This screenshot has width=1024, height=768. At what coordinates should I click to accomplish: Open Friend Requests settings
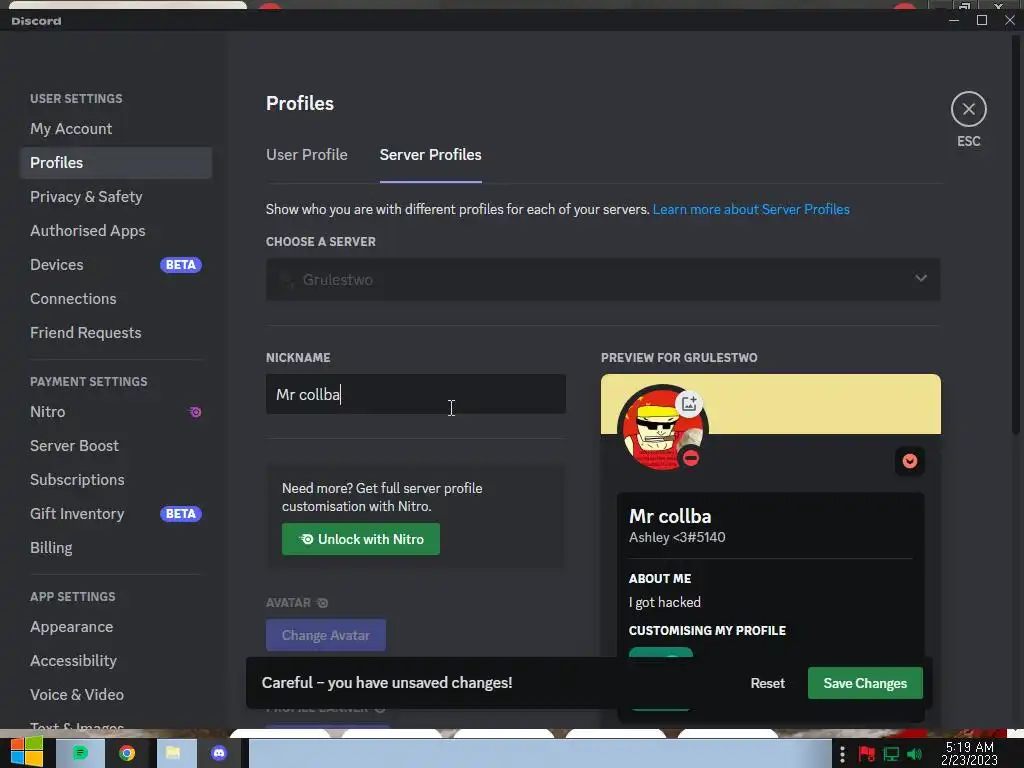pyautogui.click(x=116, y=332)
